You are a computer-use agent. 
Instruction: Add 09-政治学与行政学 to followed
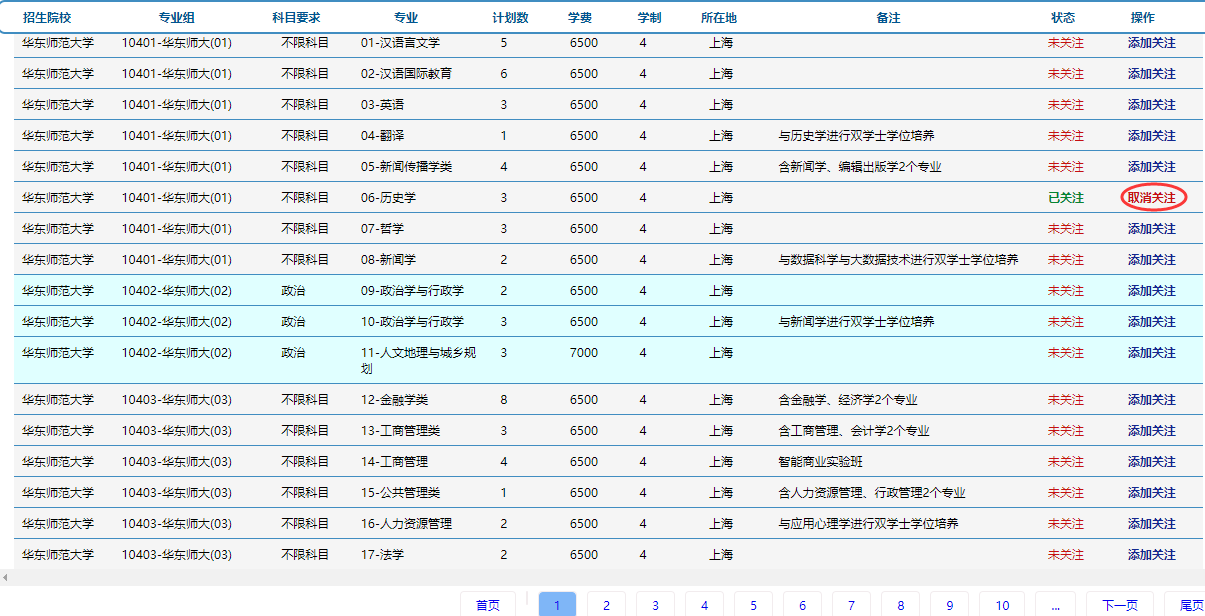click(x=1151, y=291)
